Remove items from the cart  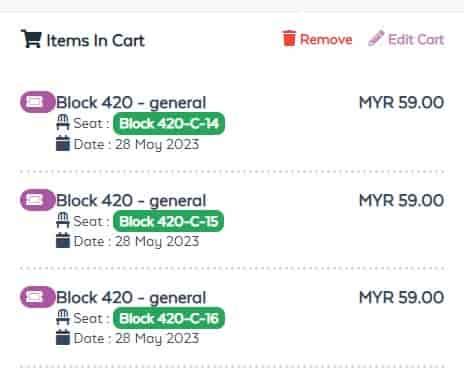(x=317, y=39)
